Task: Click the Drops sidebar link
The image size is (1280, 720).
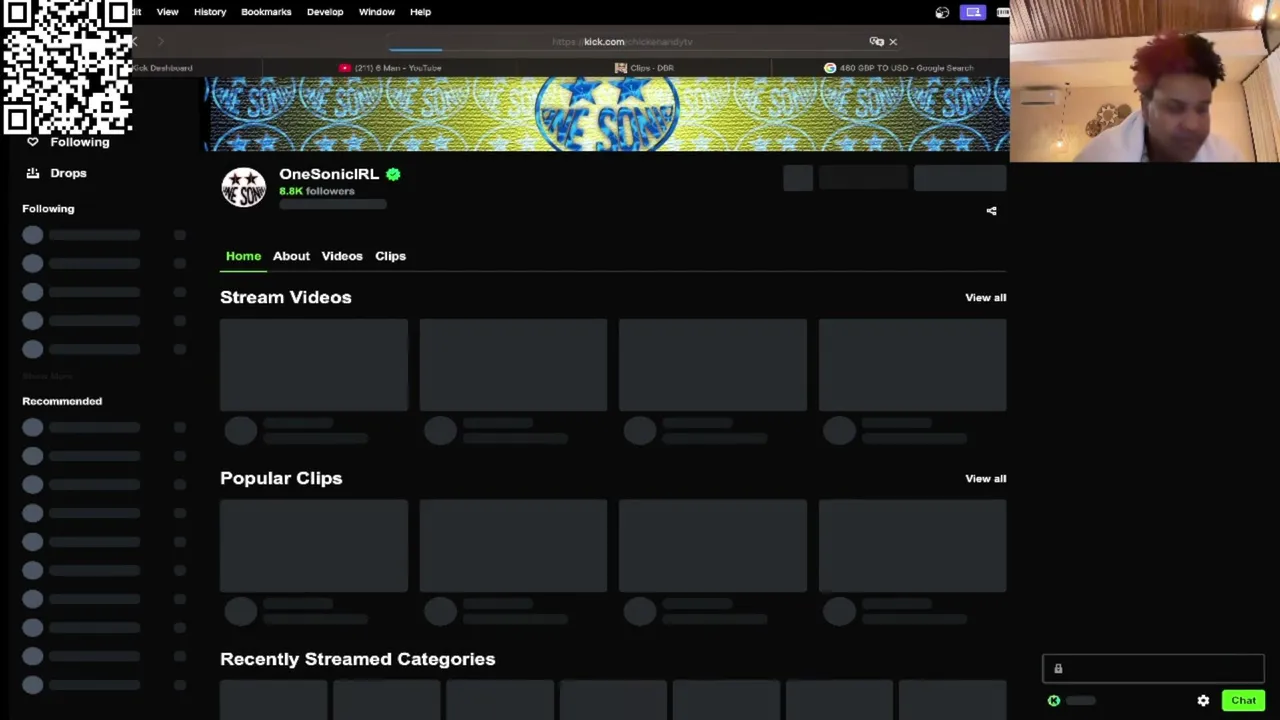Action: (x=68, y=173)
